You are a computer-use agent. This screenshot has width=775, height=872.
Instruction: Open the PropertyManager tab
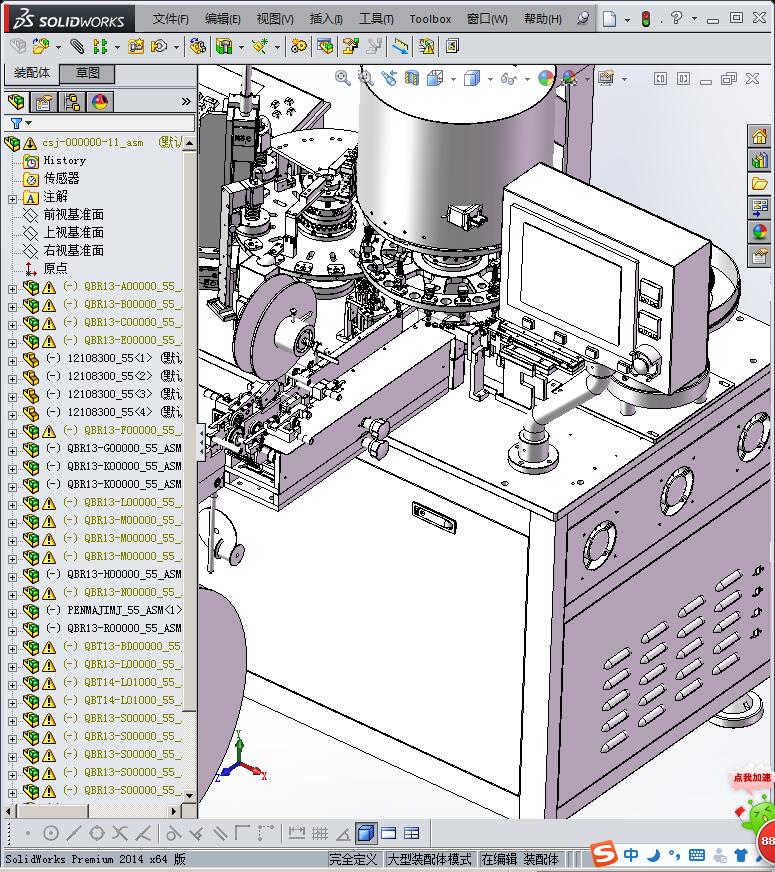tap(44, 102)
